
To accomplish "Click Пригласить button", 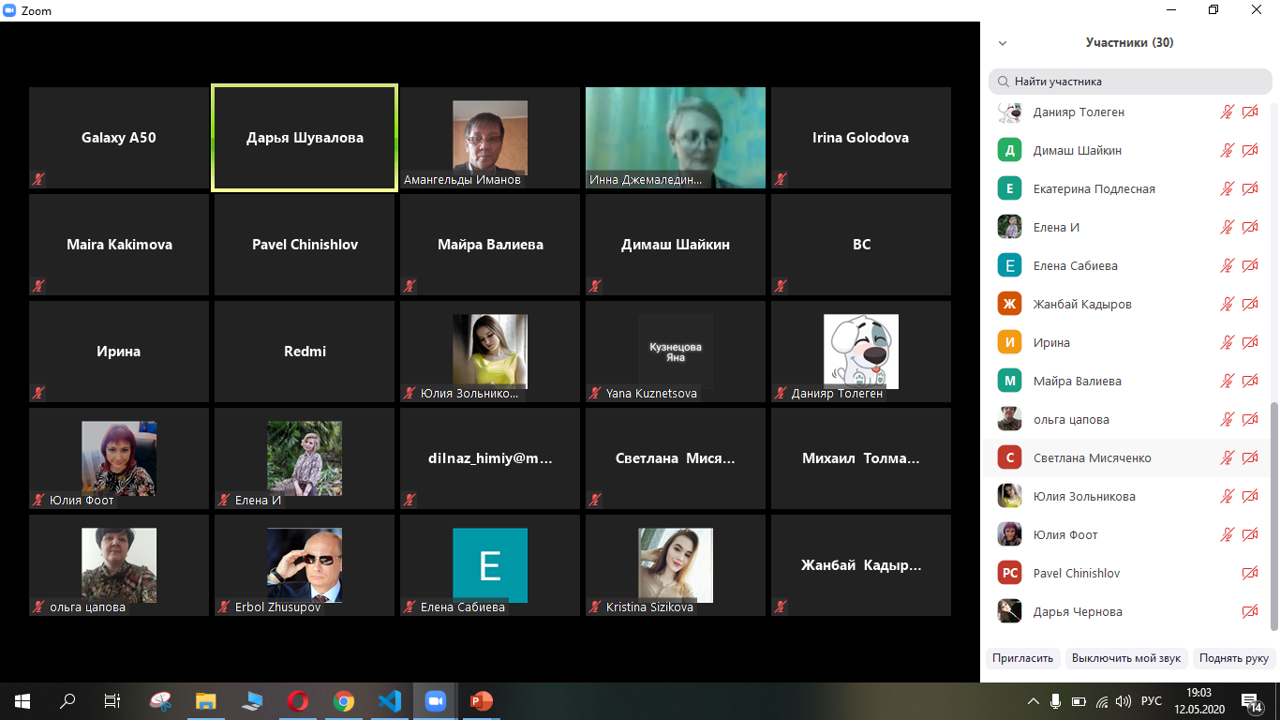I will pos(1022,658).
